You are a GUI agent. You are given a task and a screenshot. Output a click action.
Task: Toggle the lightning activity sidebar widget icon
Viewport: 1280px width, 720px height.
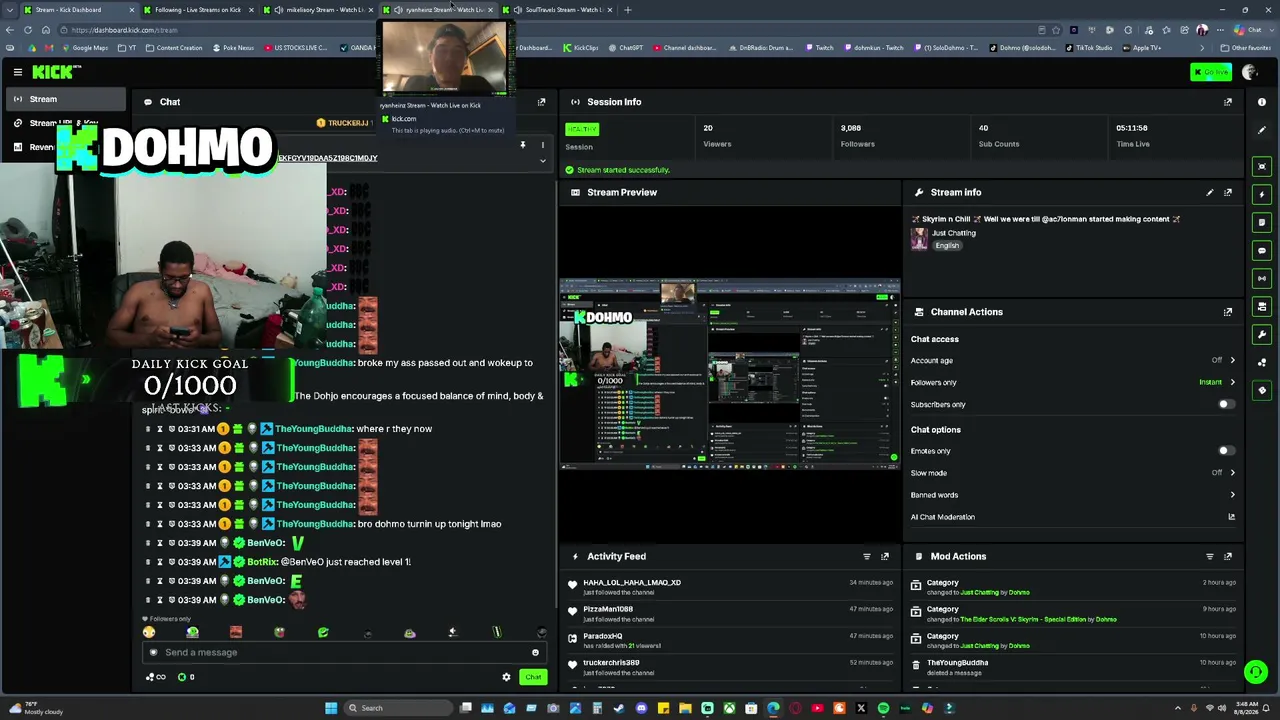[x=1262, y=194]
